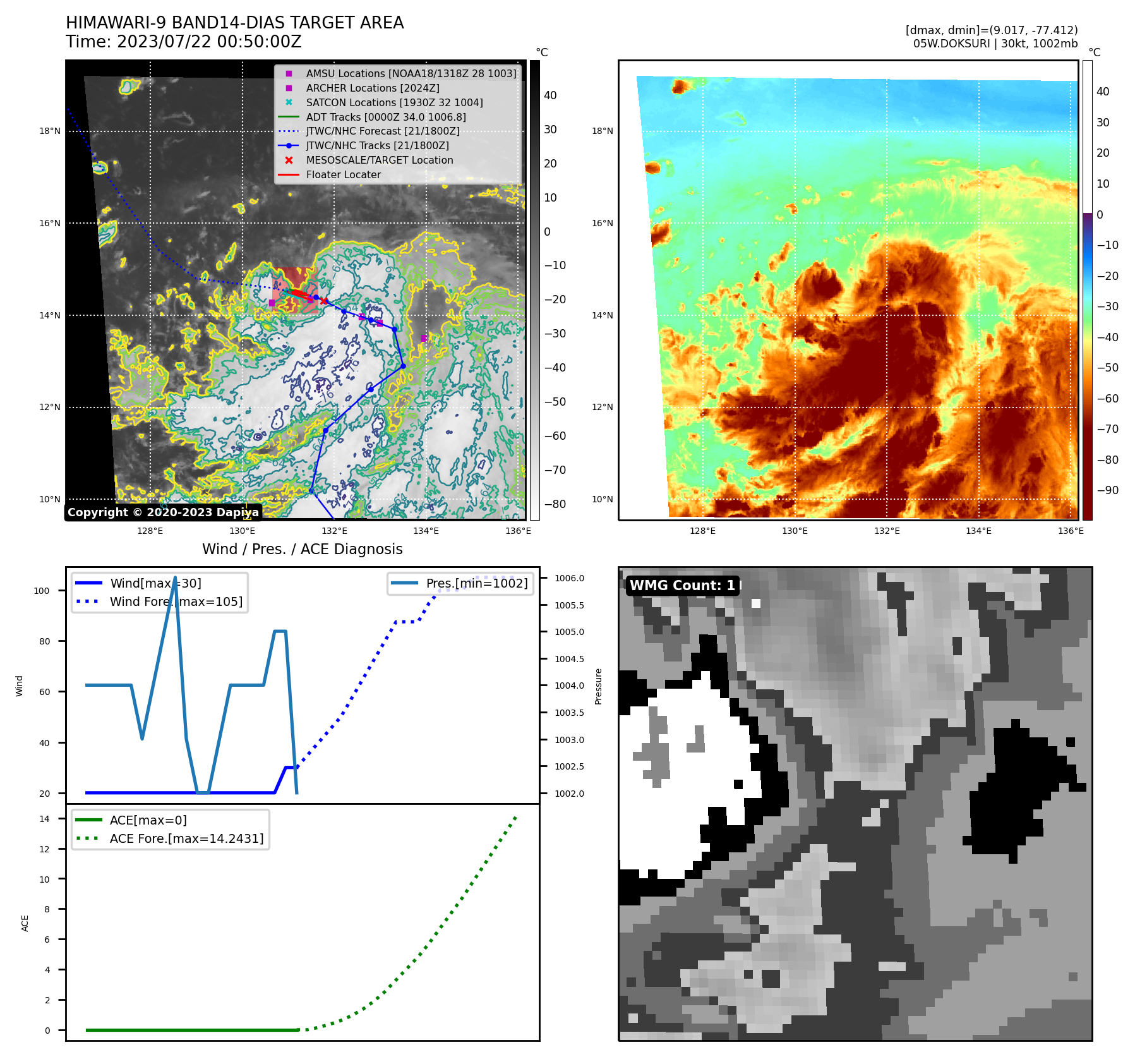Click the rainbow temperature colorbar
This screenshot has width=1135, height=1064.
1087,290
